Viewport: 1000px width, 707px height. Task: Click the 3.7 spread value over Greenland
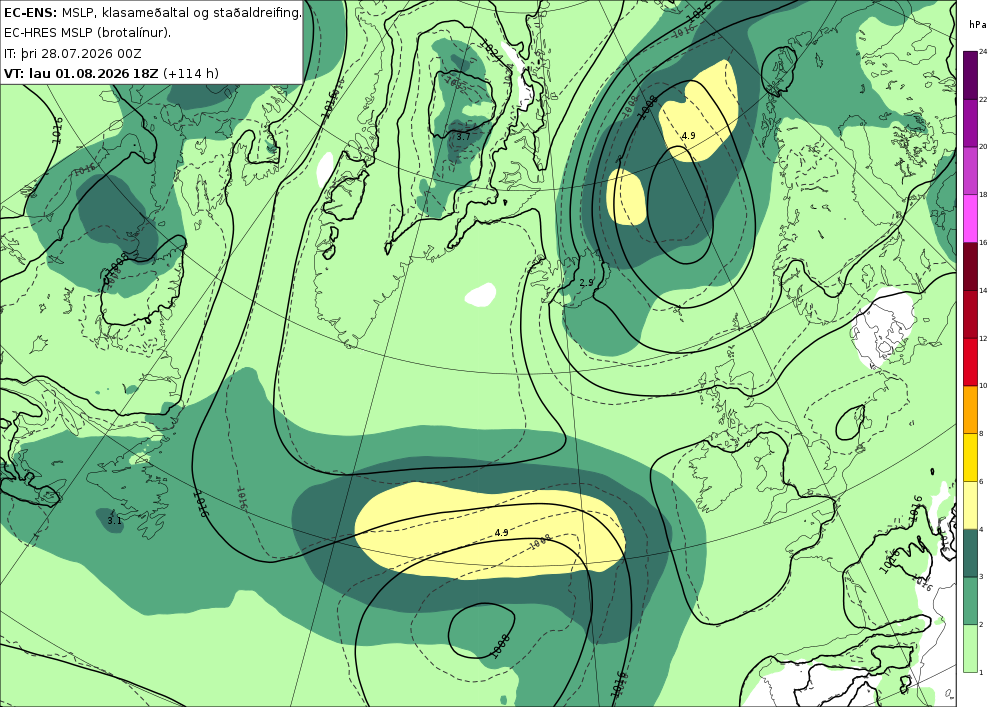(464, 136)
